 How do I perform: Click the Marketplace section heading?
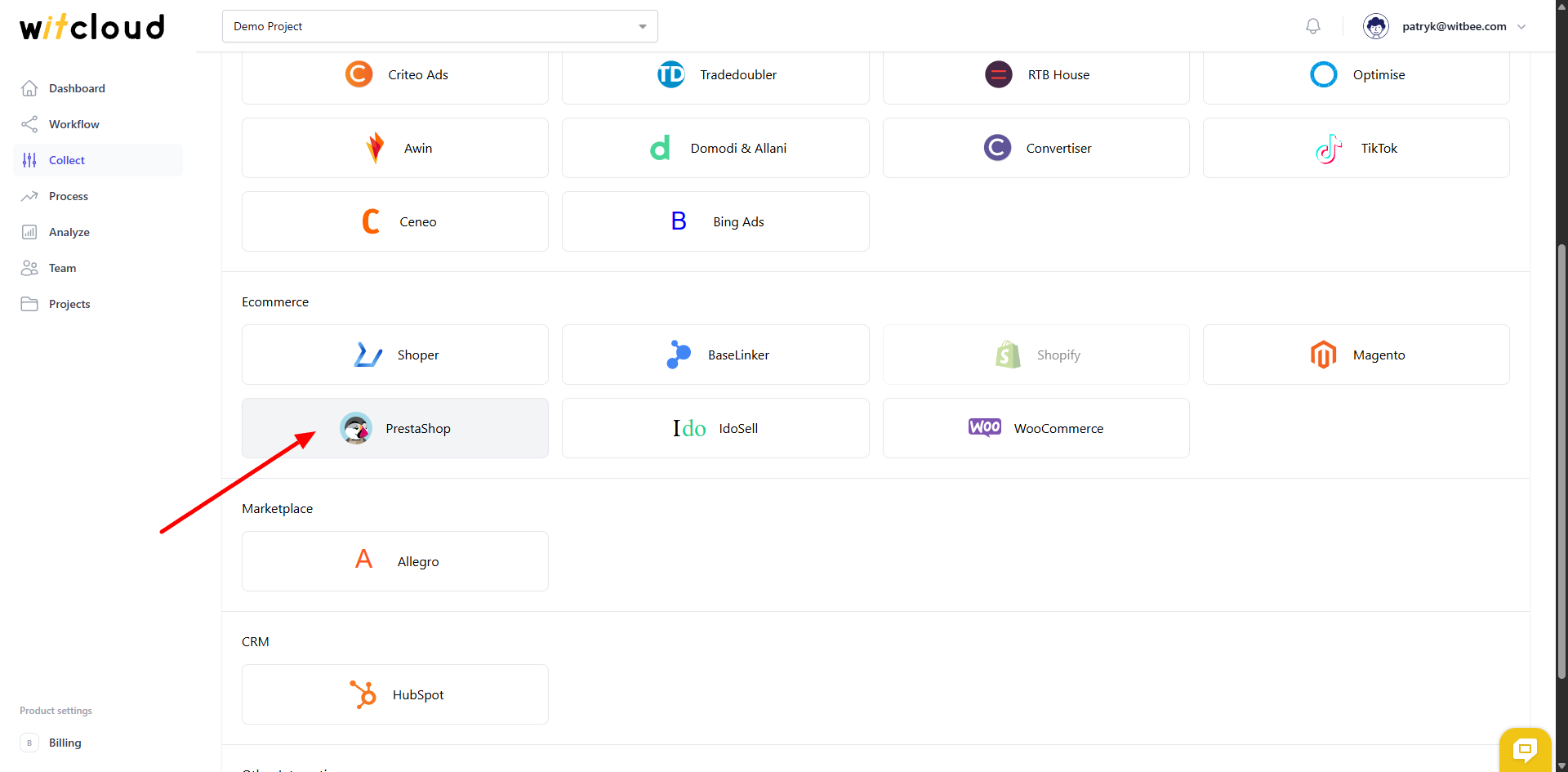tap(277, 508)
